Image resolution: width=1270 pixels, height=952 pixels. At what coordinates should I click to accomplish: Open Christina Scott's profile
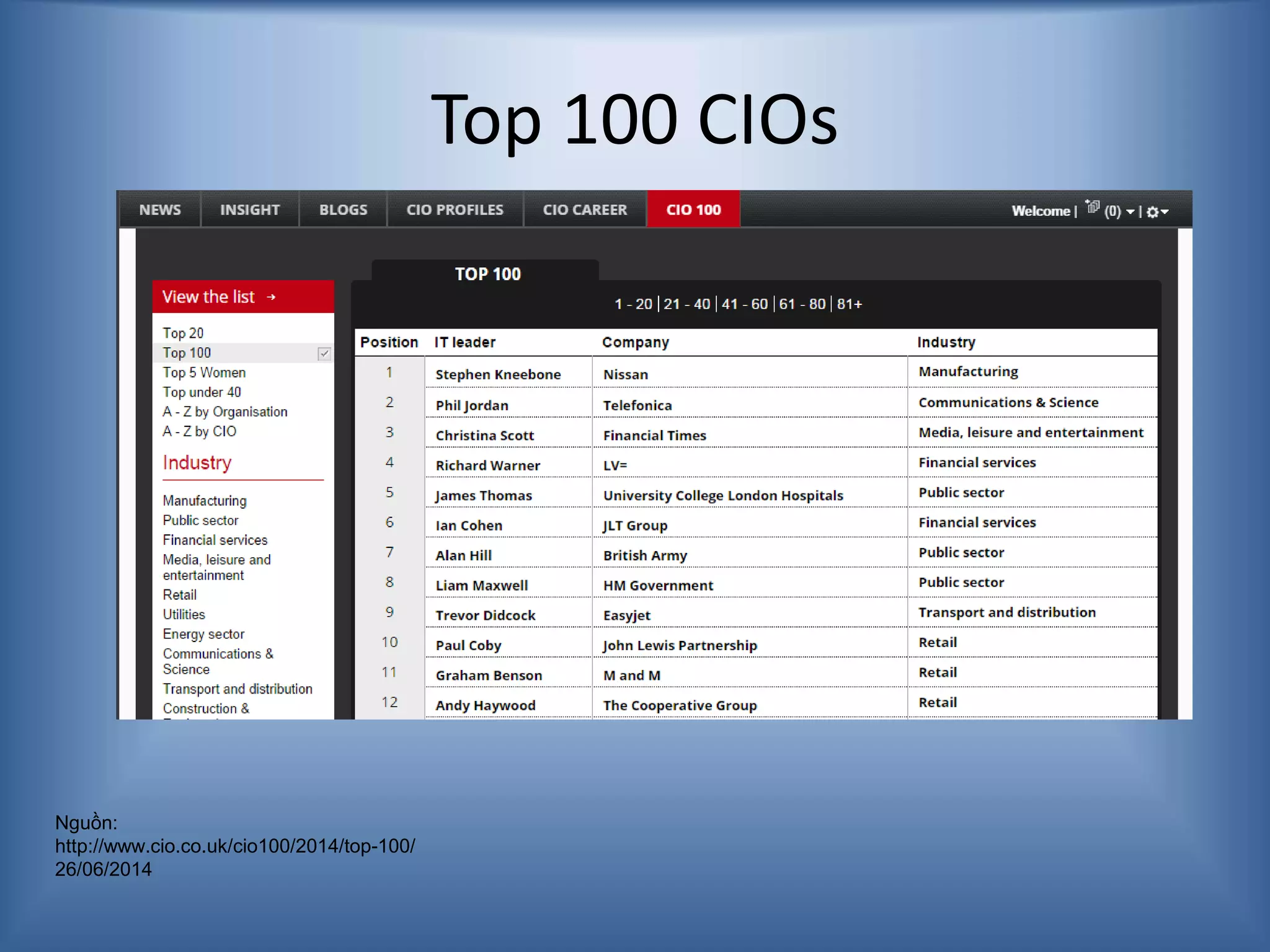pos(484,436)
